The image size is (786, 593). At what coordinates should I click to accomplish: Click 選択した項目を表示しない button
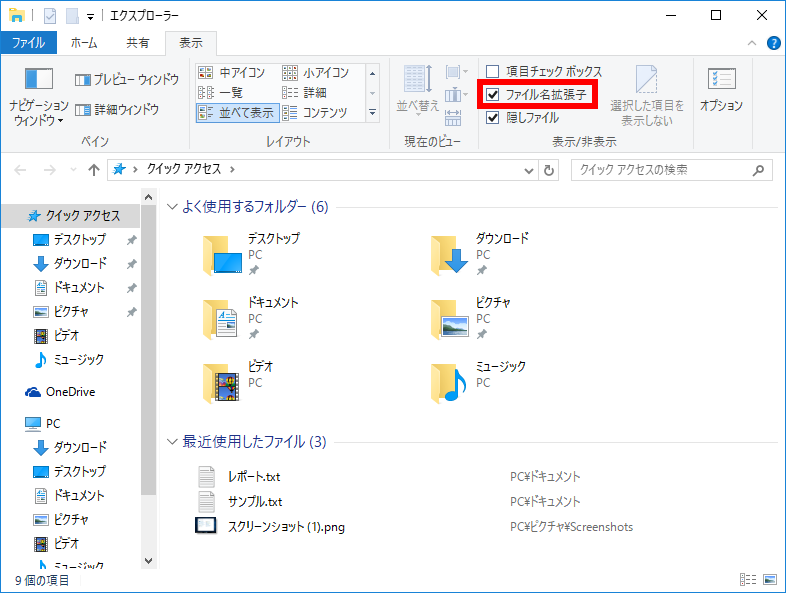(647, 95)
